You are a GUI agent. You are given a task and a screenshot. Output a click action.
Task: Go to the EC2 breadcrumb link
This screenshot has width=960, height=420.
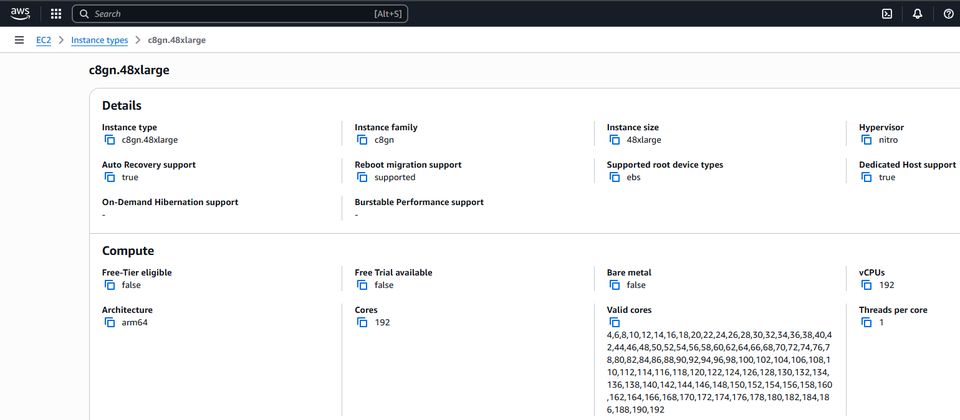click(43, 40)
